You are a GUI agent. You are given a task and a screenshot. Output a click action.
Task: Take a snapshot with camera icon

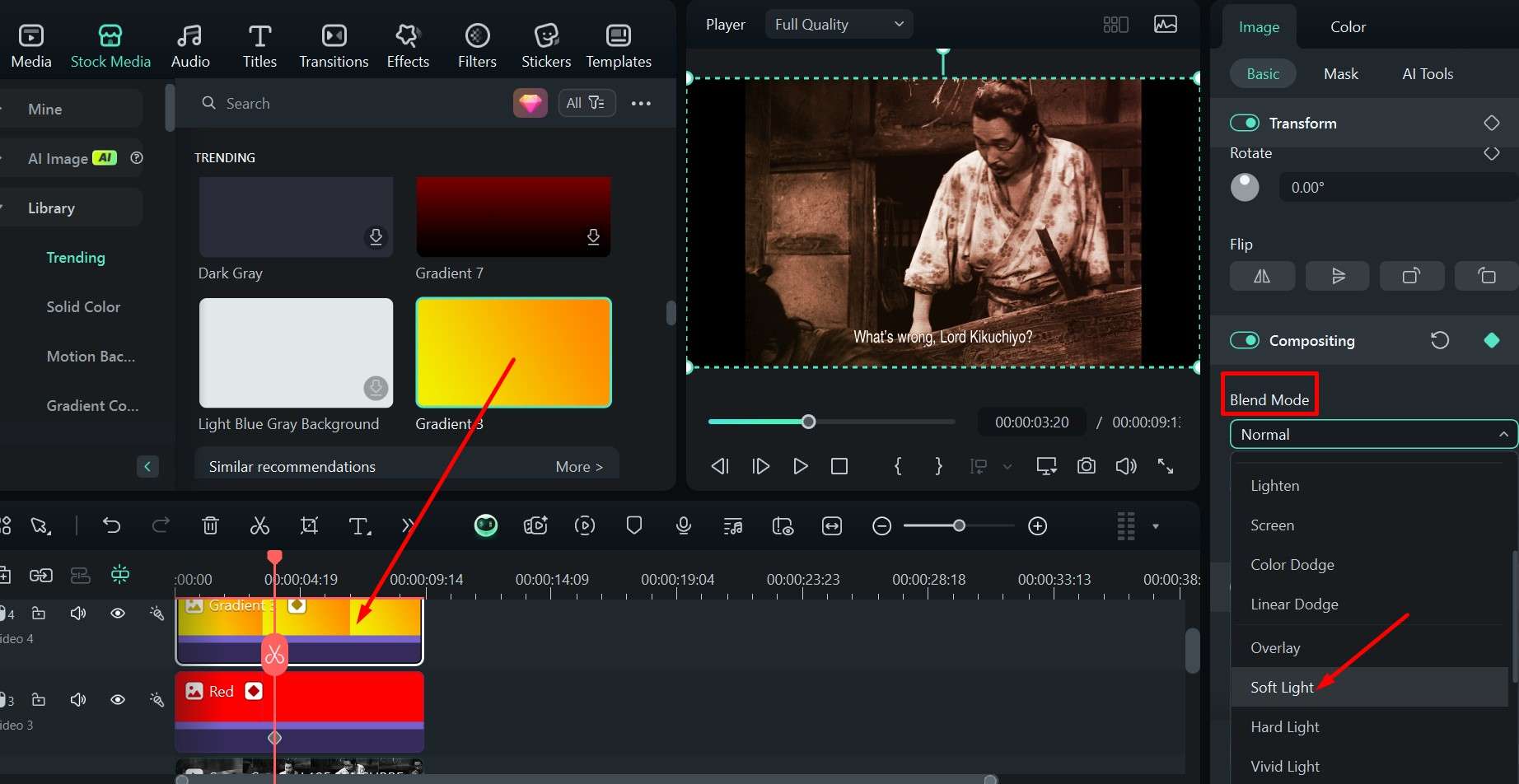1086,466
